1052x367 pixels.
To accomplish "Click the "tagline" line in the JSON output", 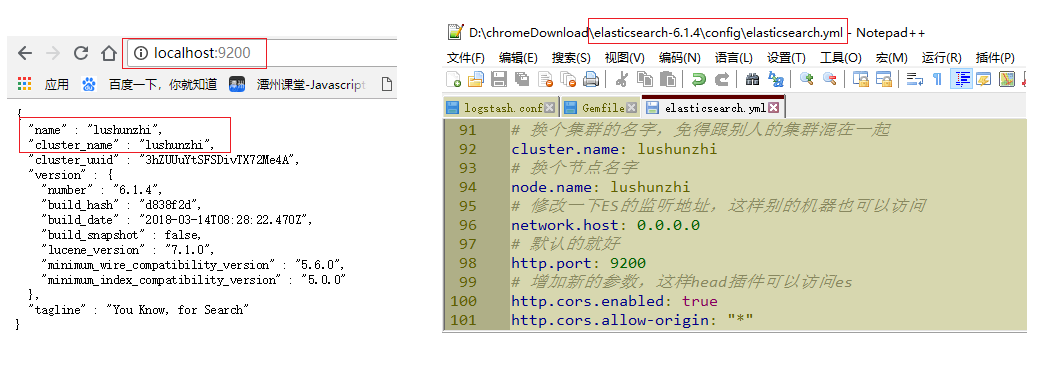I will click(x=138, y=309).
